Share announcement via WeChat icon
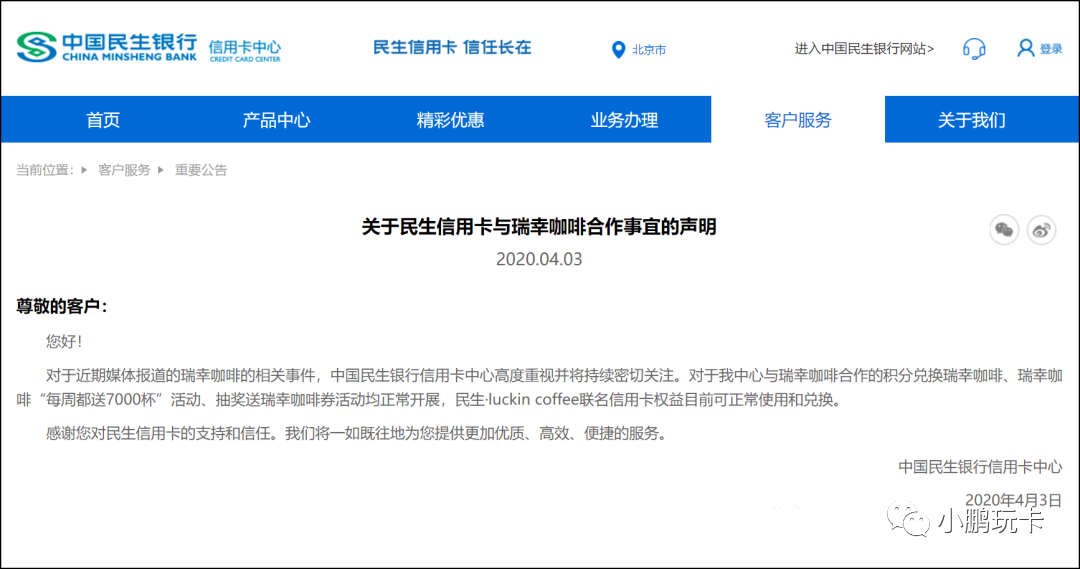The width and height of the screenshot is (1080, 569). (1004, 230)
